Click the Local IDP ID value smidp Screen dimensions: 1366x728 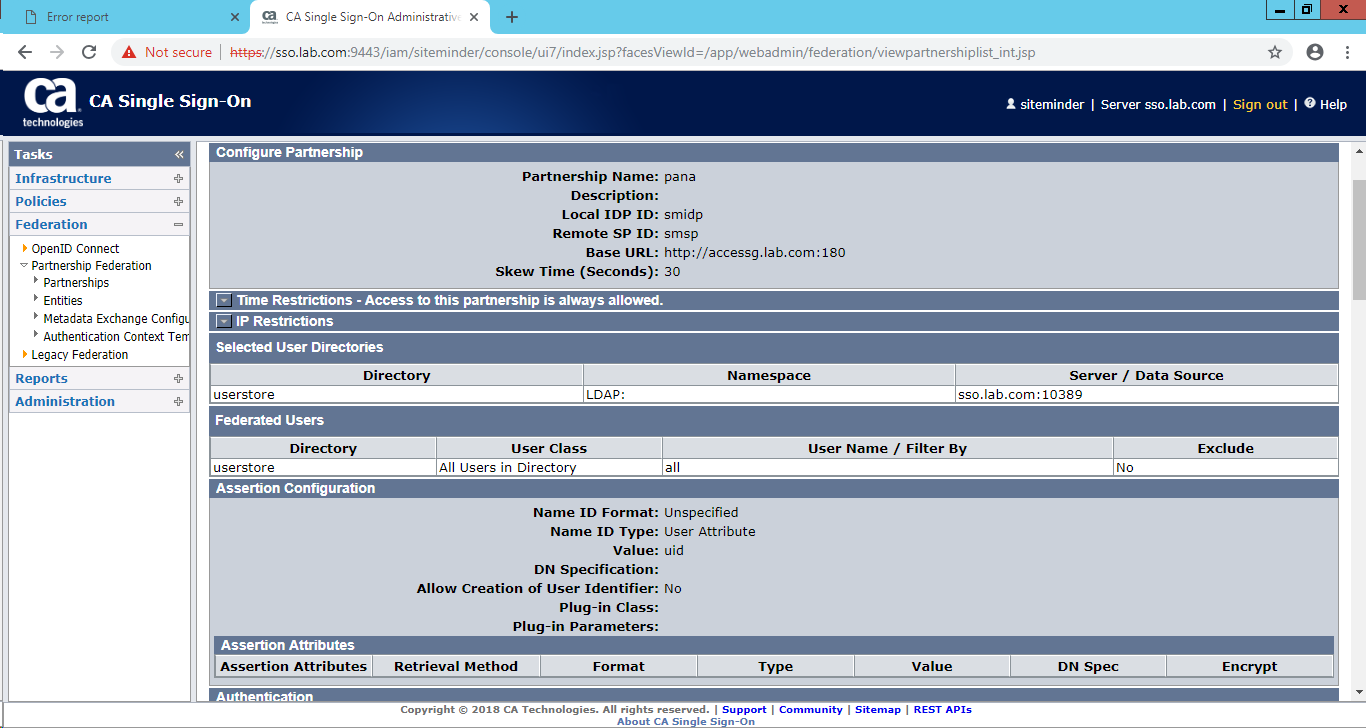[x=684, y=214]
